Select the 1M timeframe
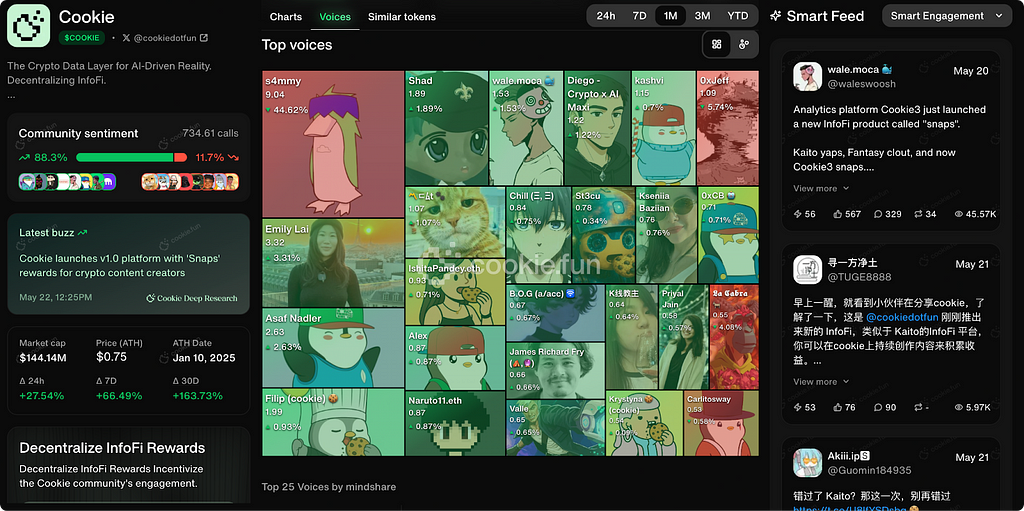Viewport: 1024px width, 511px height. point(670,16)
